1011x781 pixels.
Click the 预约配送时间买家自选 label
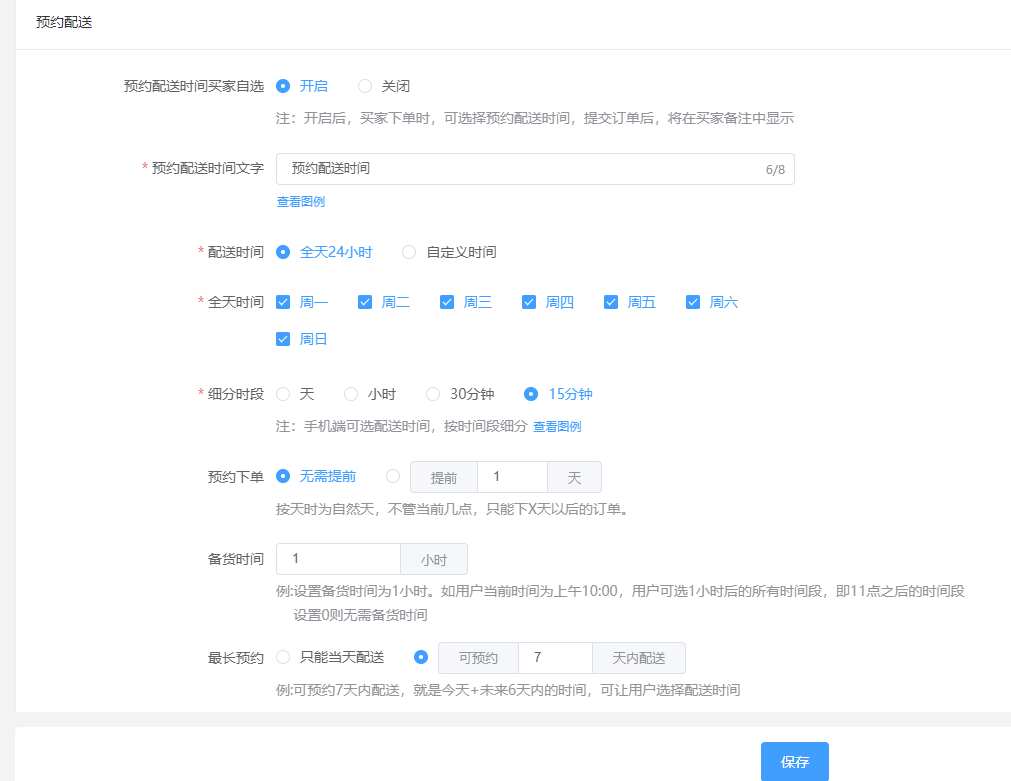coord(194,86)
